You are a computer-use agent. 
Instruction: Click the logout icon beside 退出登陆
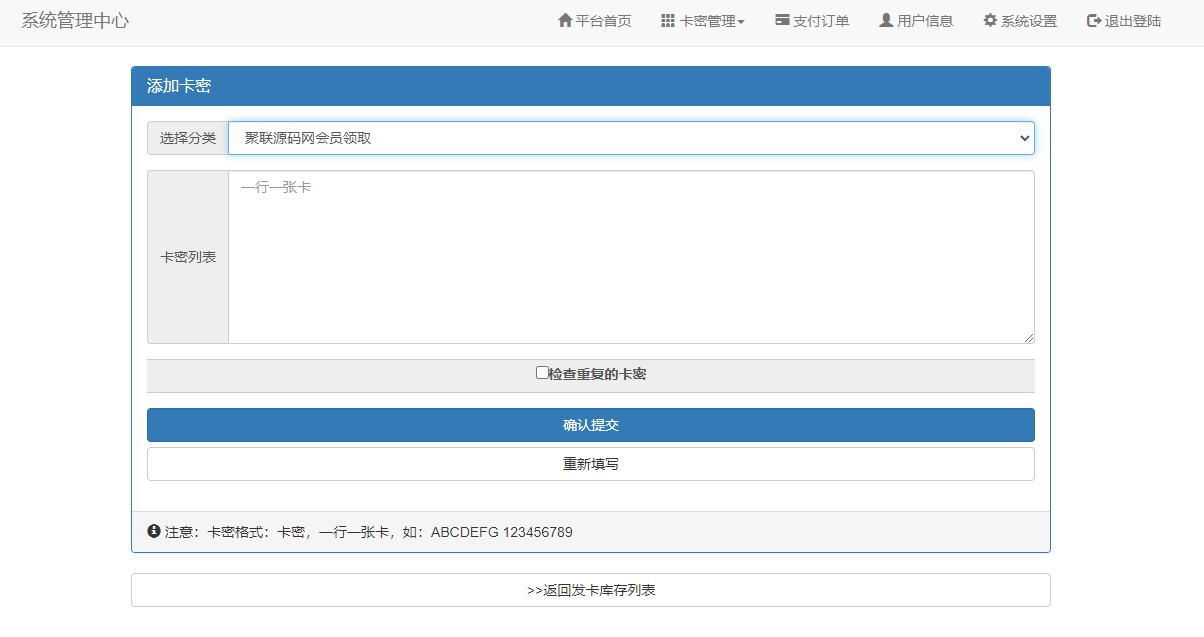coord(1094,20)
